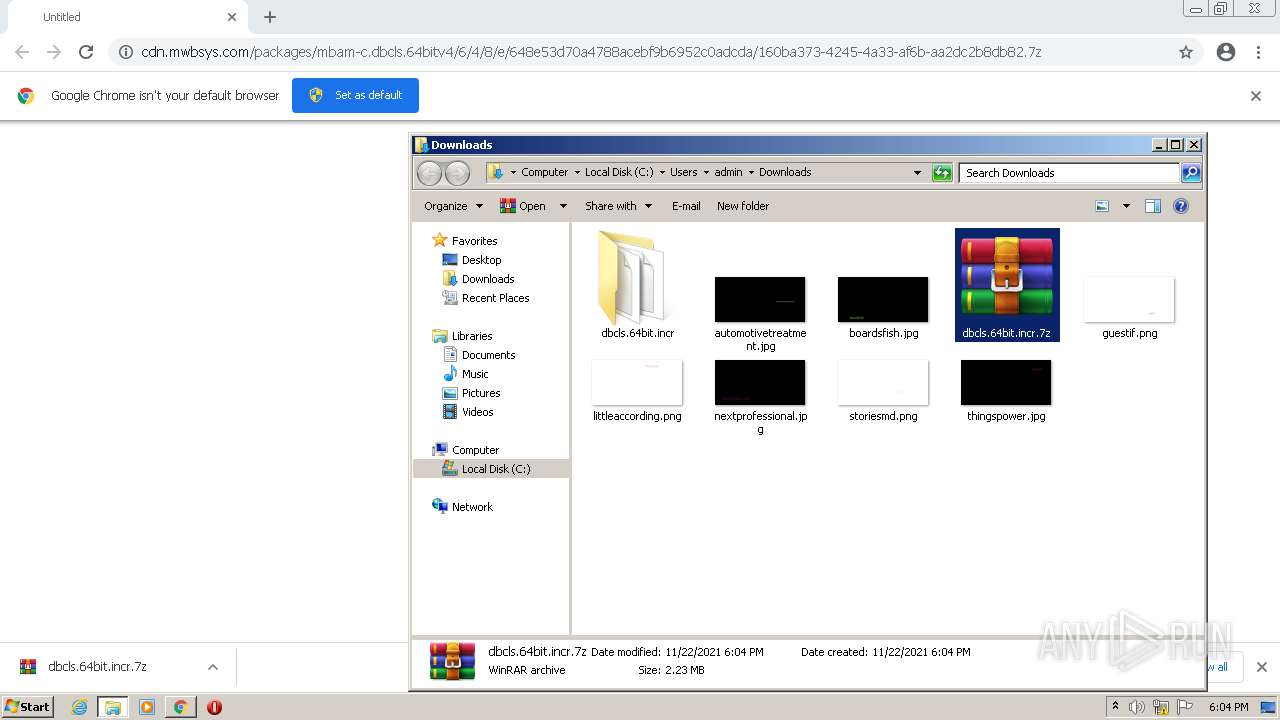Select Libraries in navigation pane
The height and width of the screenshot is (720, 1280).
[472, 336]
